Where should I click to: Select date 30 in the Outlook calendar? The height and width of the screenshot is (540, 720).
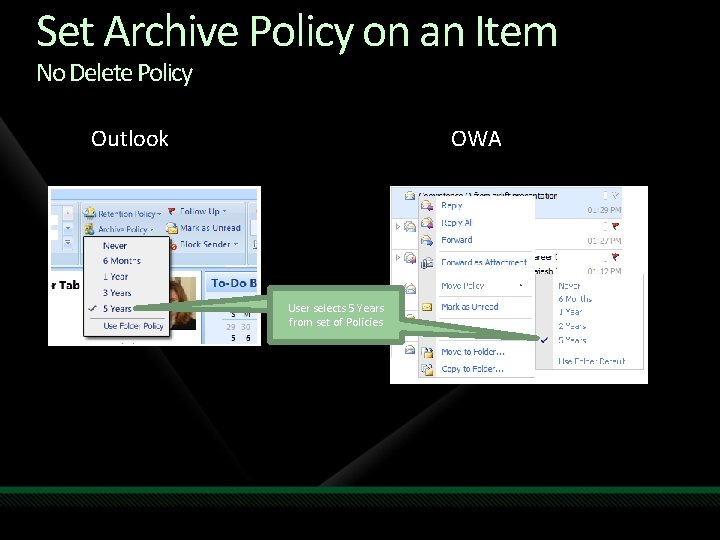click(x=246, y=327)
